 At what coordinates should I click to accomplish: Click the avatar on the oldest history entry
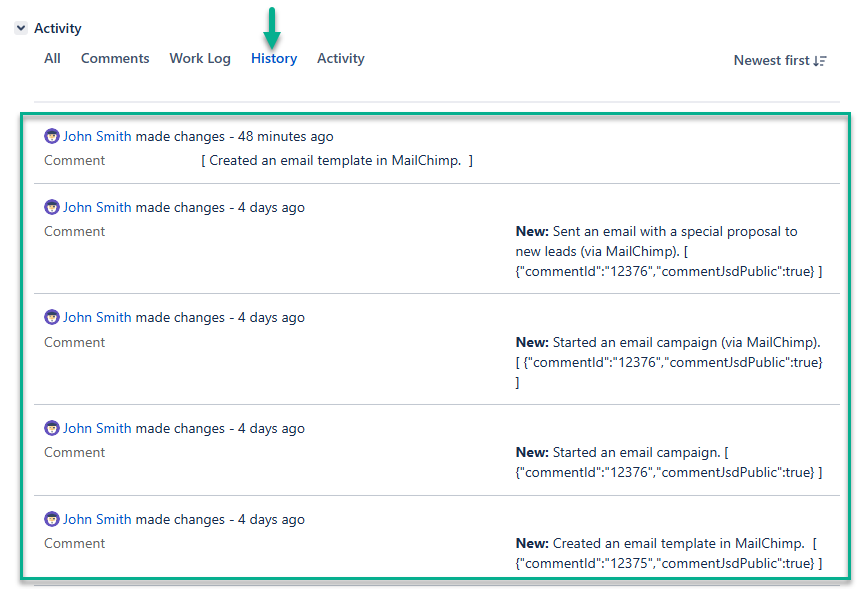(52, 519)
